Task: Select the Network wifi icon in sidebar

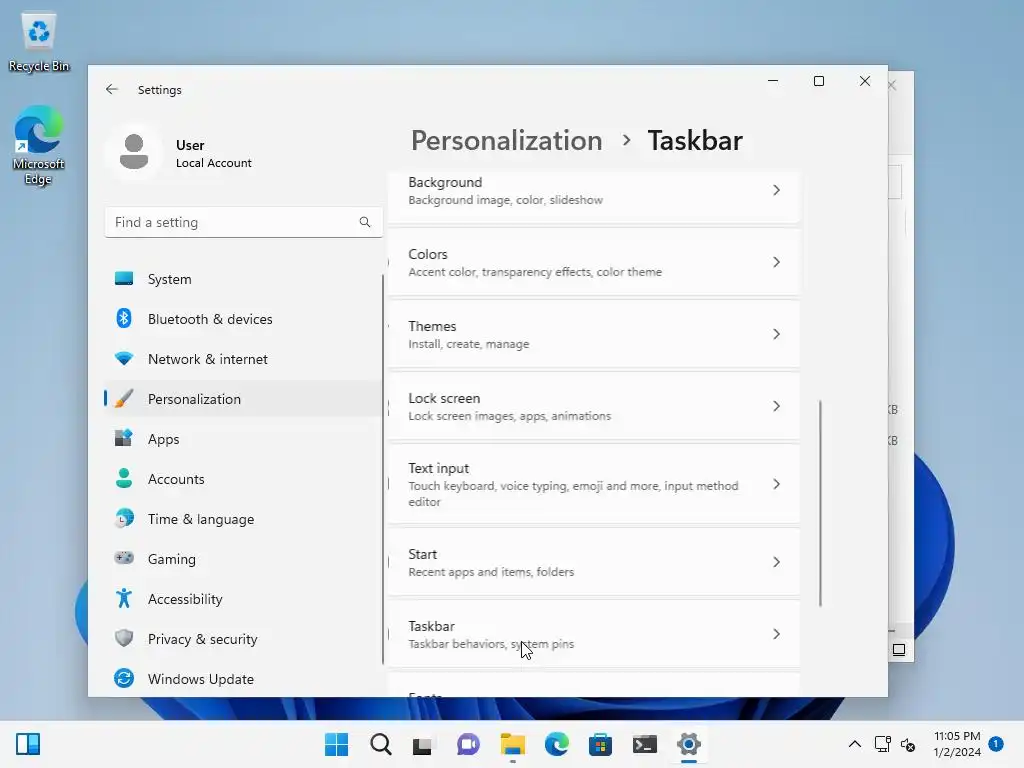Action: coord(123,359)
